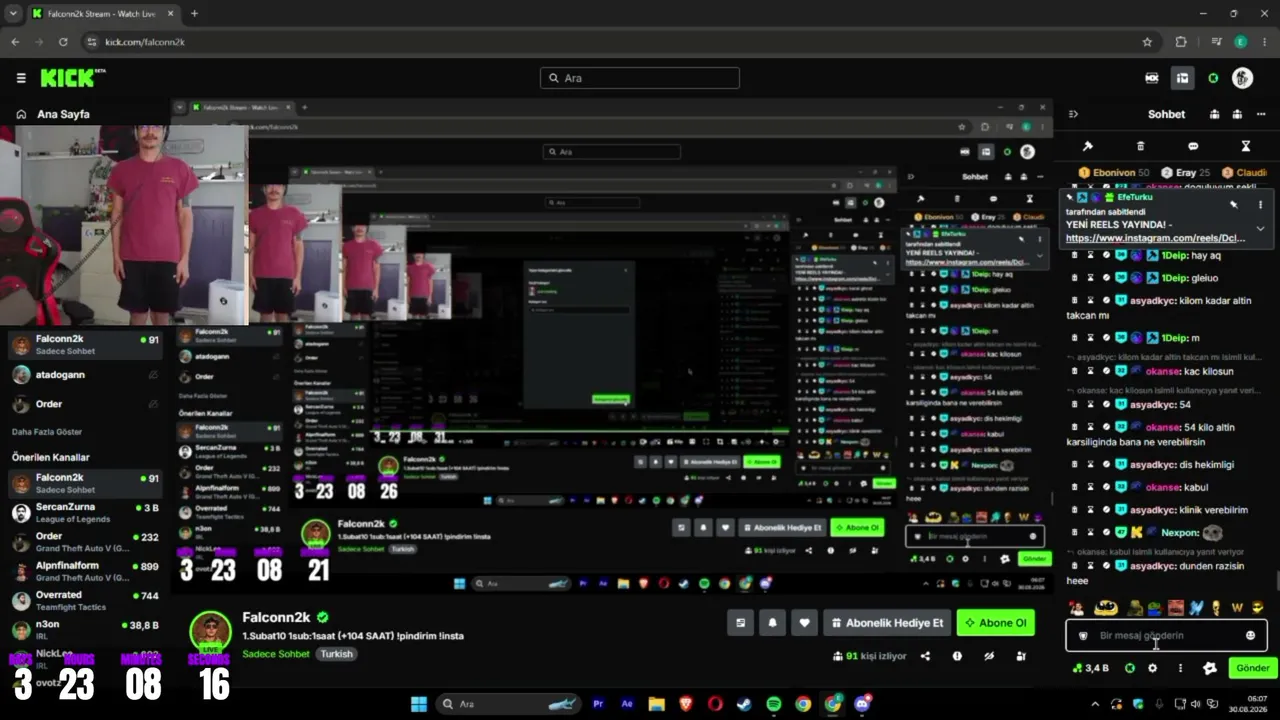The height and width of the screenshot is (720, 1280).
Task: Toggle the crossed-eye visibility icon
Action: click(989, 656)
